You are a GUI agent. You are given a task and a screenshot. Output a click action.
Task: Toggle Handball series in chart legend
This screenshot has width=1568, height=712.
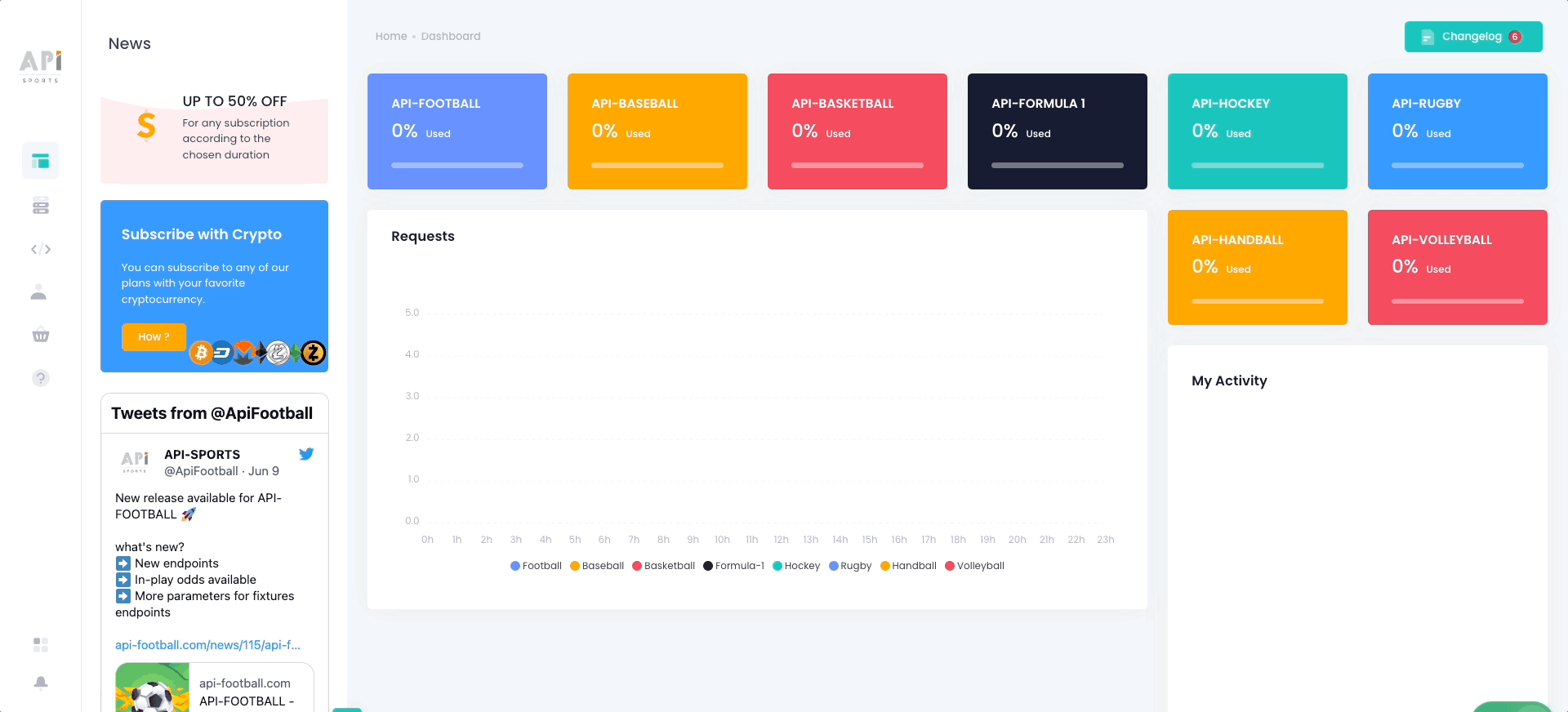click(908, 566)
